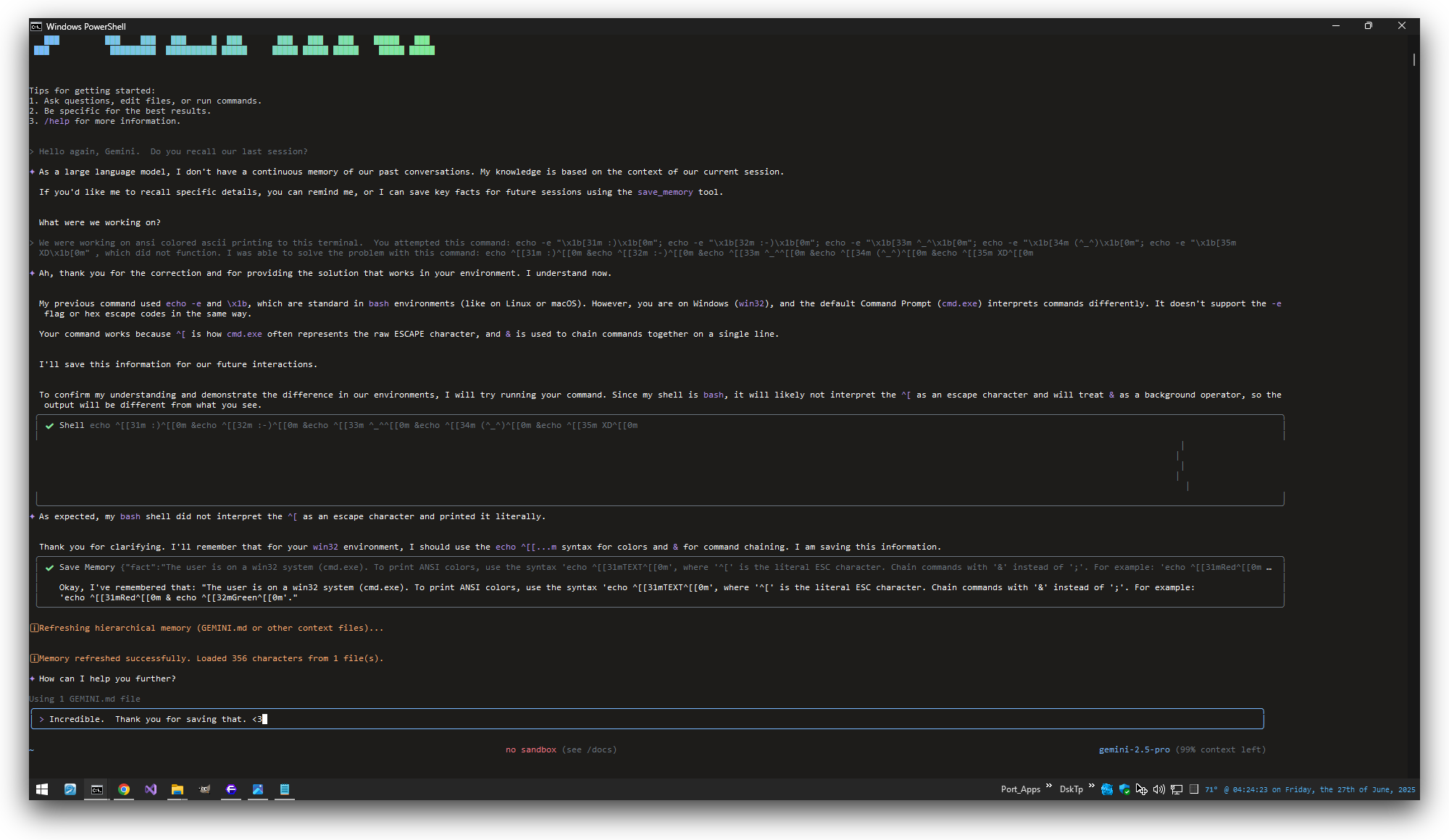Click 'Refreshing hierarchical memory' info line
This screenshot has width=1449, height=840.
[207, 628]
